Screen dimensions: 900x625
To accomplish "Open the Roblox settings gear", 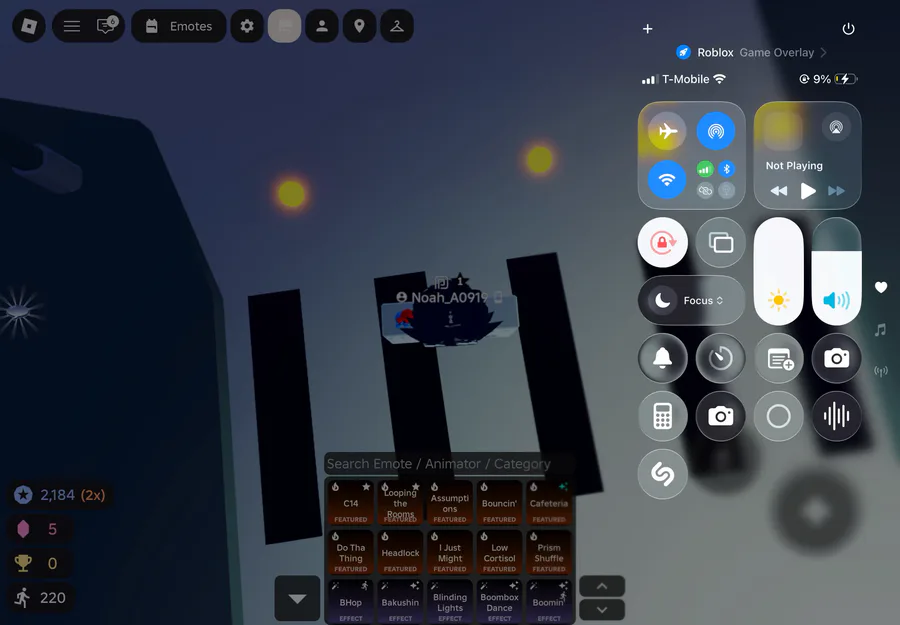I will click(247, 26).
